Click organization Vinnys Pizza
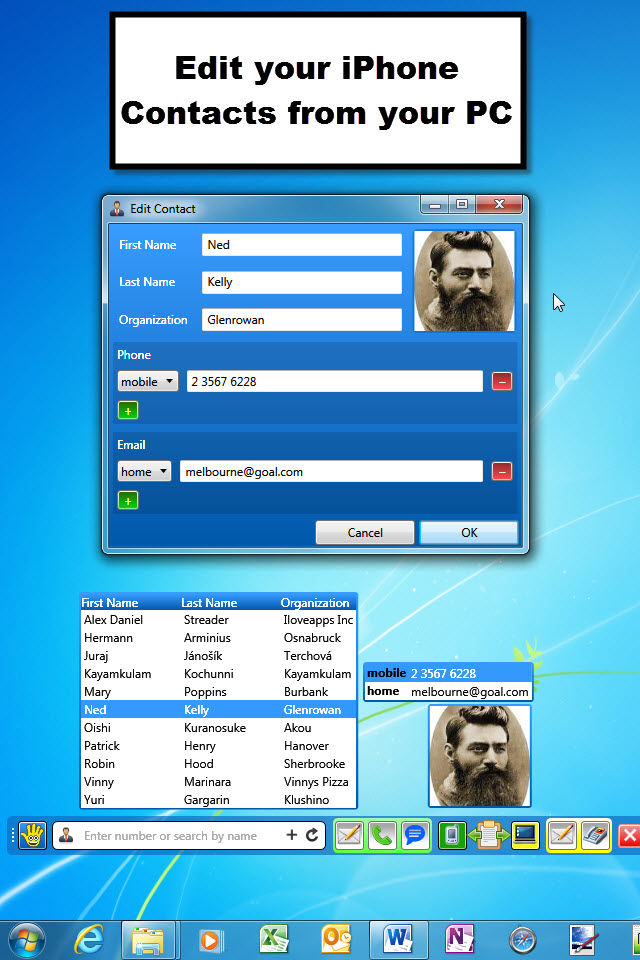The height and width of the screenshot is (960, 640). [316, 782]
